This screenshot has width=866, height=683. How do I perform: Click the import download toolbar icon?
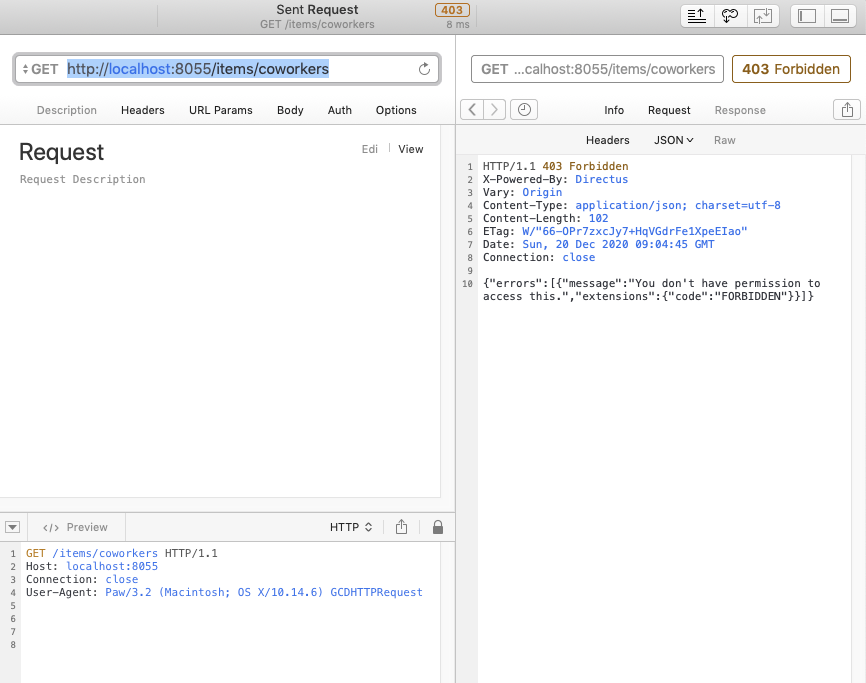pyautogui.click(x=763, y=16)
